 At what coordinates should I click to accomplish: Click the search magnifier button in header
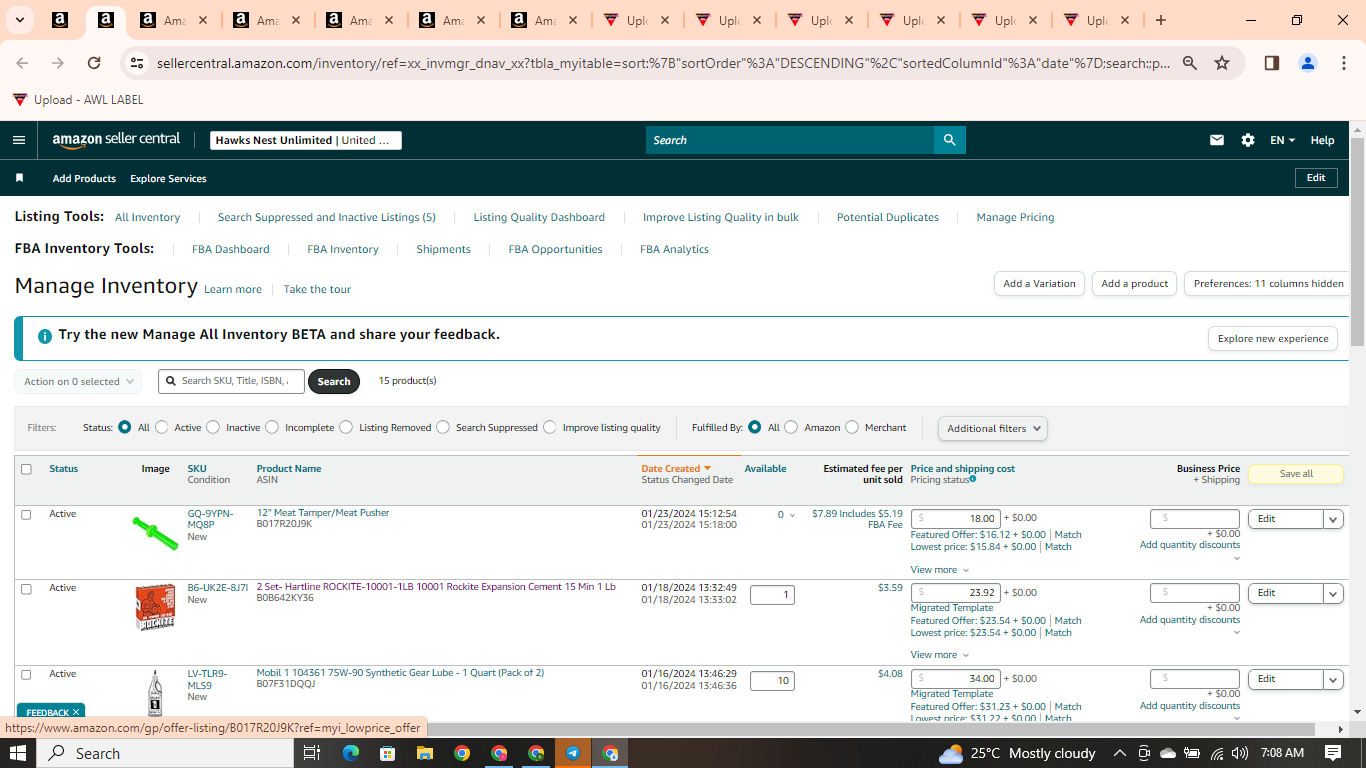click(949, 140)
